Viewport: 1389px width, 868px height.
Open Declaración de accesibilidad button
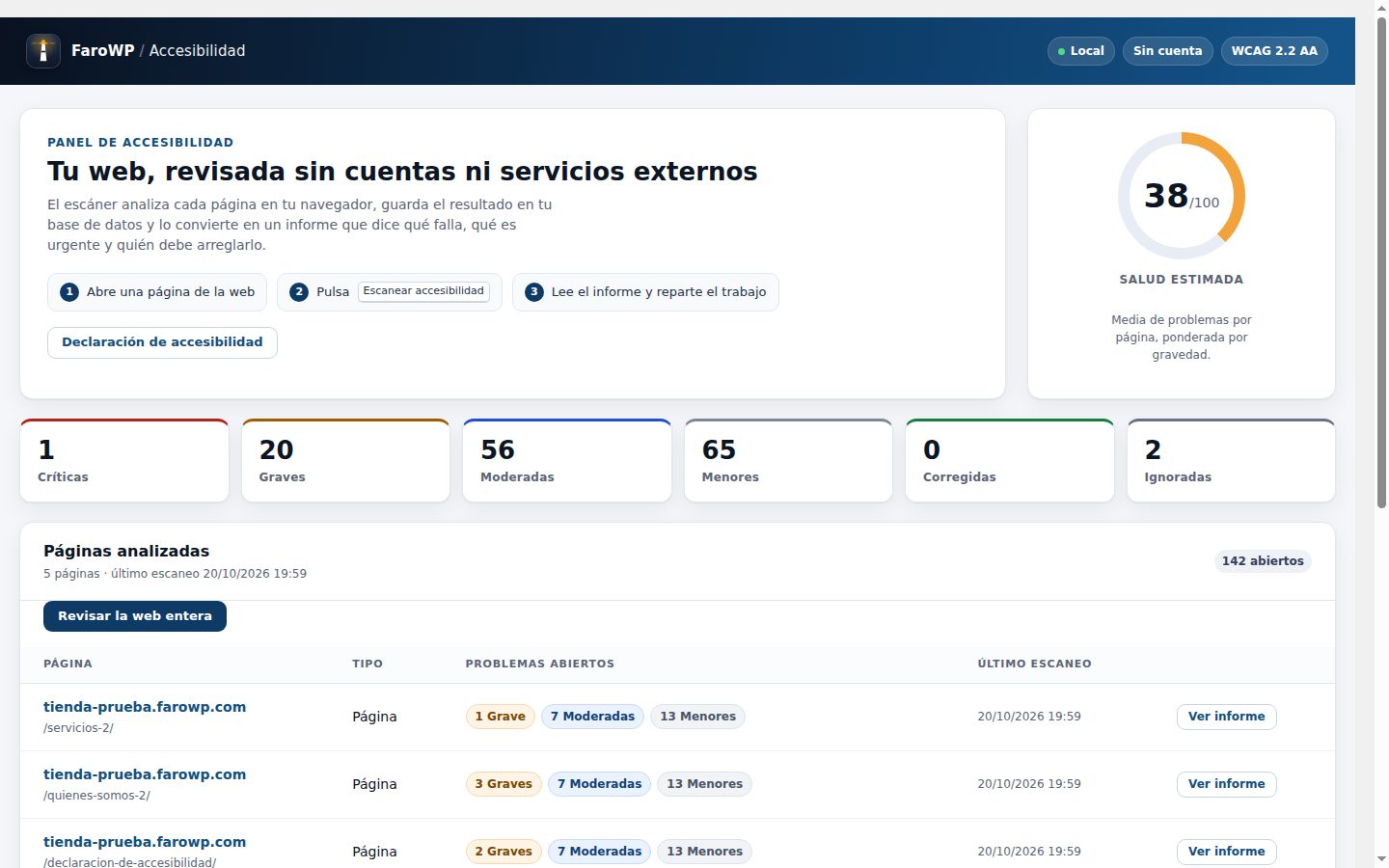pos(162,342)
